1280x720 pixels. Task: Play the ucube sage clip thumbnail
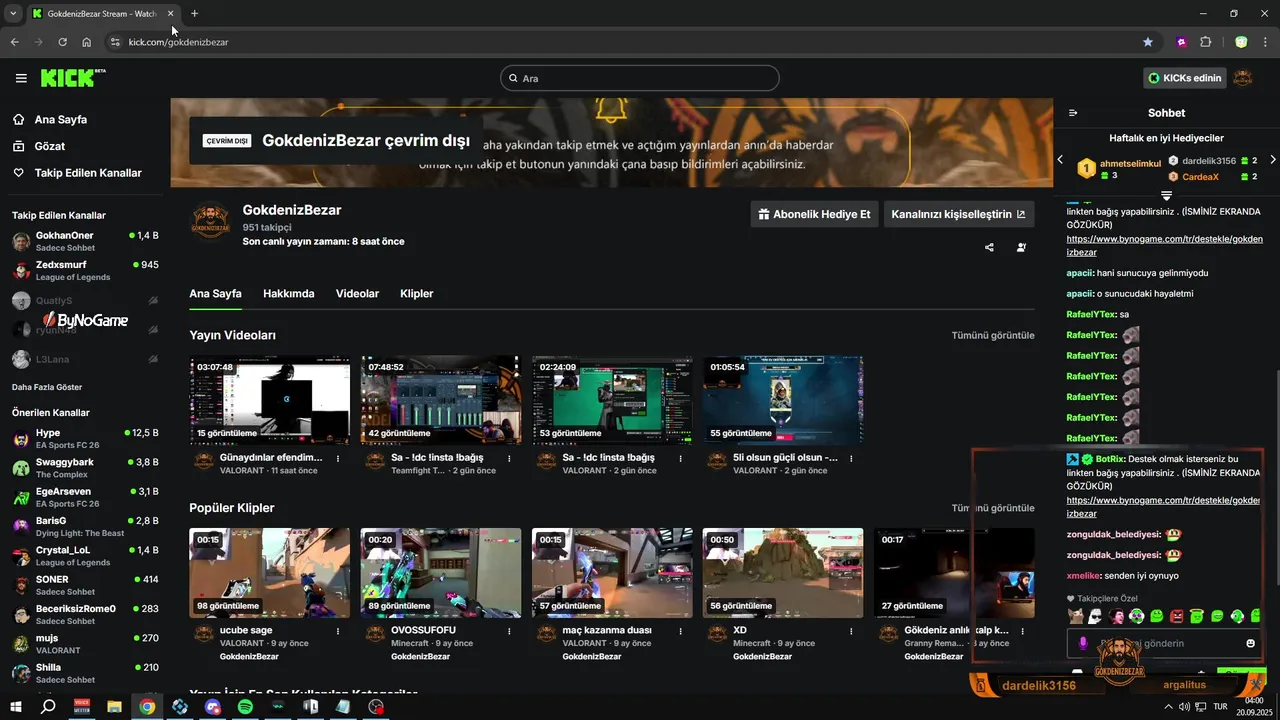(270, 573)
